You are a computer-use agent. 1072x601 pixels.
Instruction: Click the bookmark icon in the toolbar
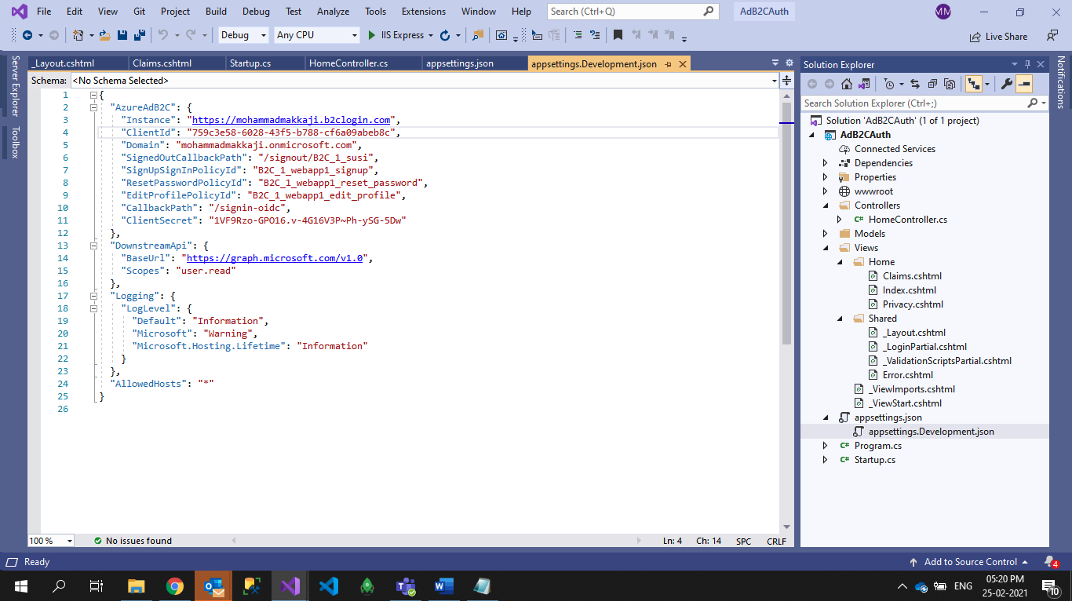click(x=618, y=35)
